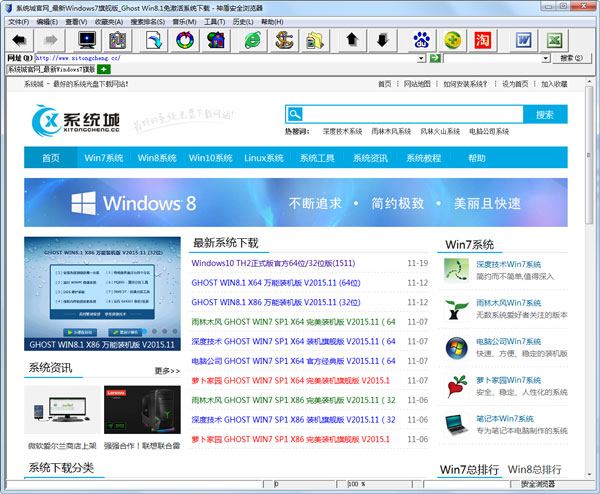Go to home page via house icon
600x494 pixels.
(216, 40)
